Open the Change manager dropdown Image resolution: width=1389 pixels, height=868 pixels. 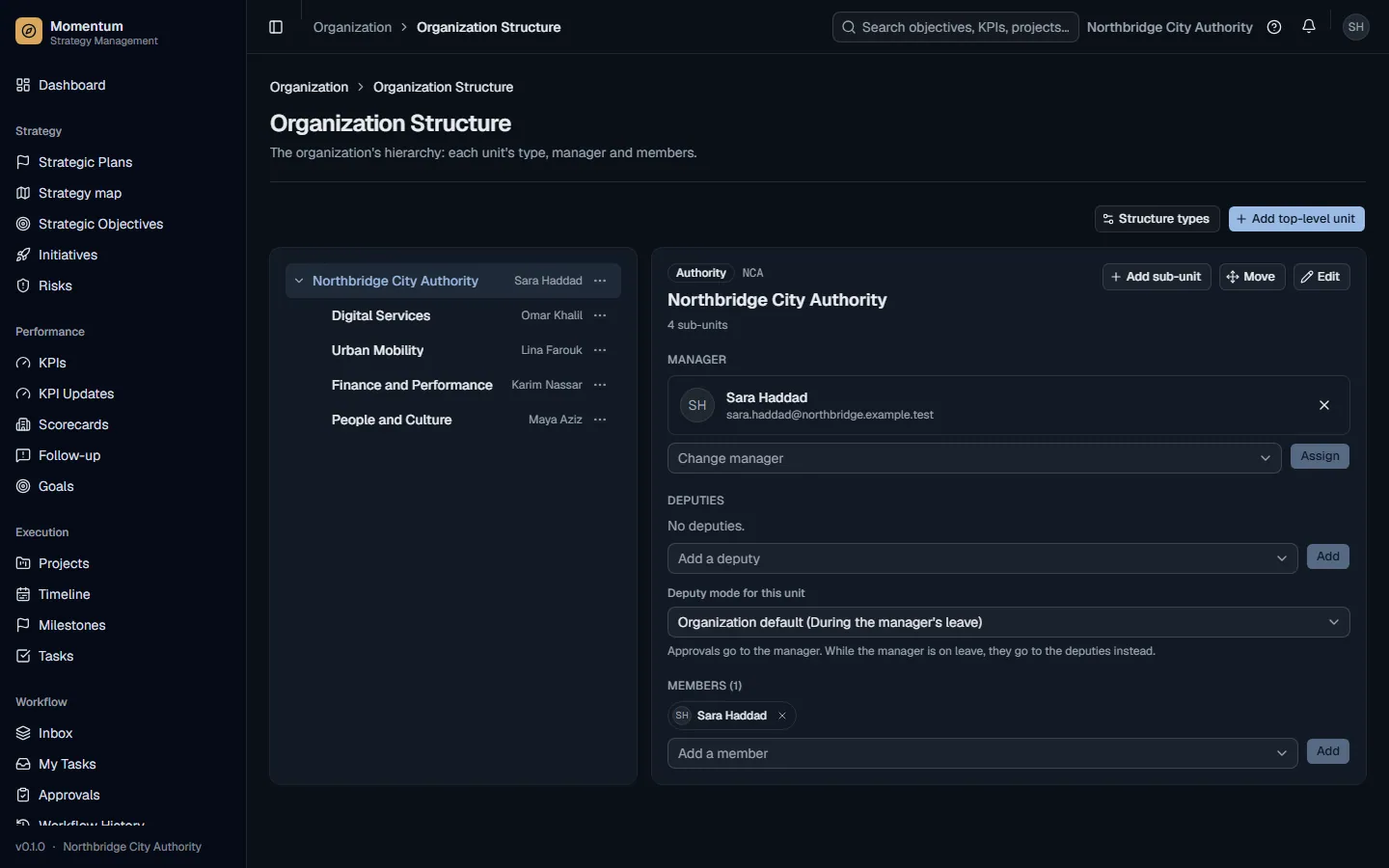coord(974,458)
